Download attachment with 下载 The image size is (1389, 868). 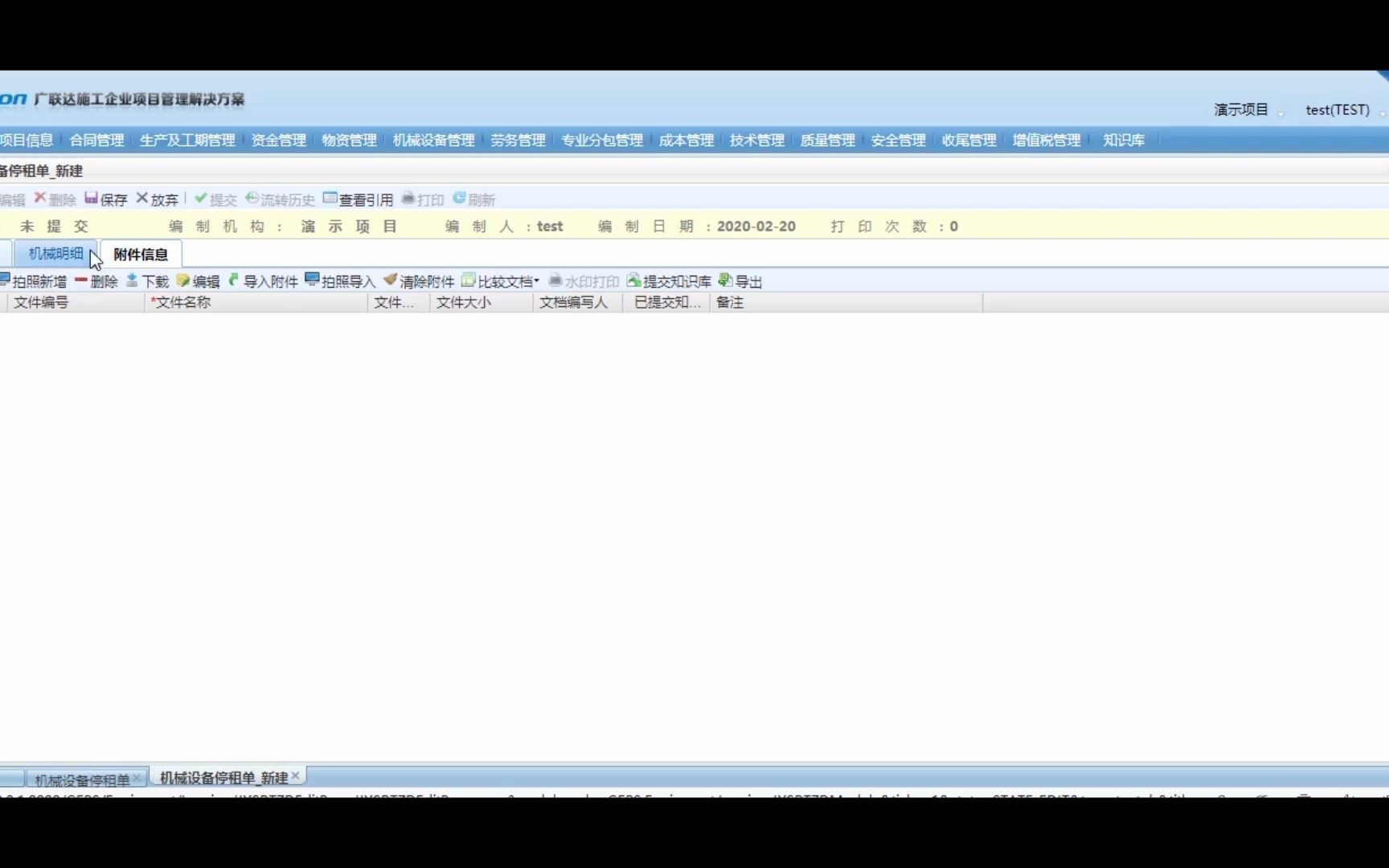coord(147,280)
